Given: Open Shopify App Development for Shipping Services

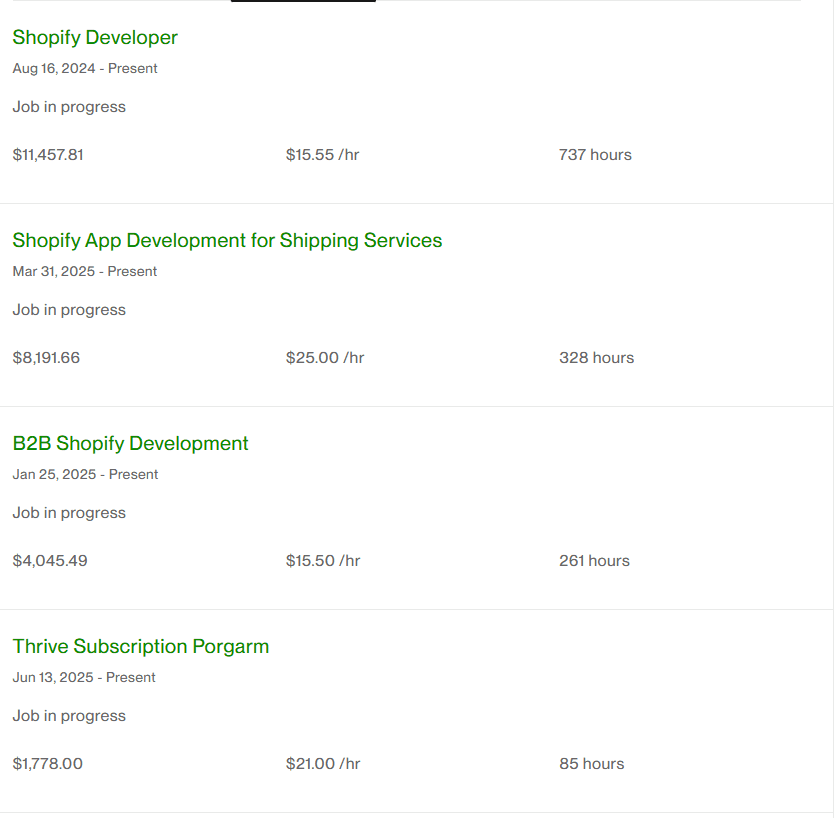Looking at the screenshot, I should click(227, 241).
